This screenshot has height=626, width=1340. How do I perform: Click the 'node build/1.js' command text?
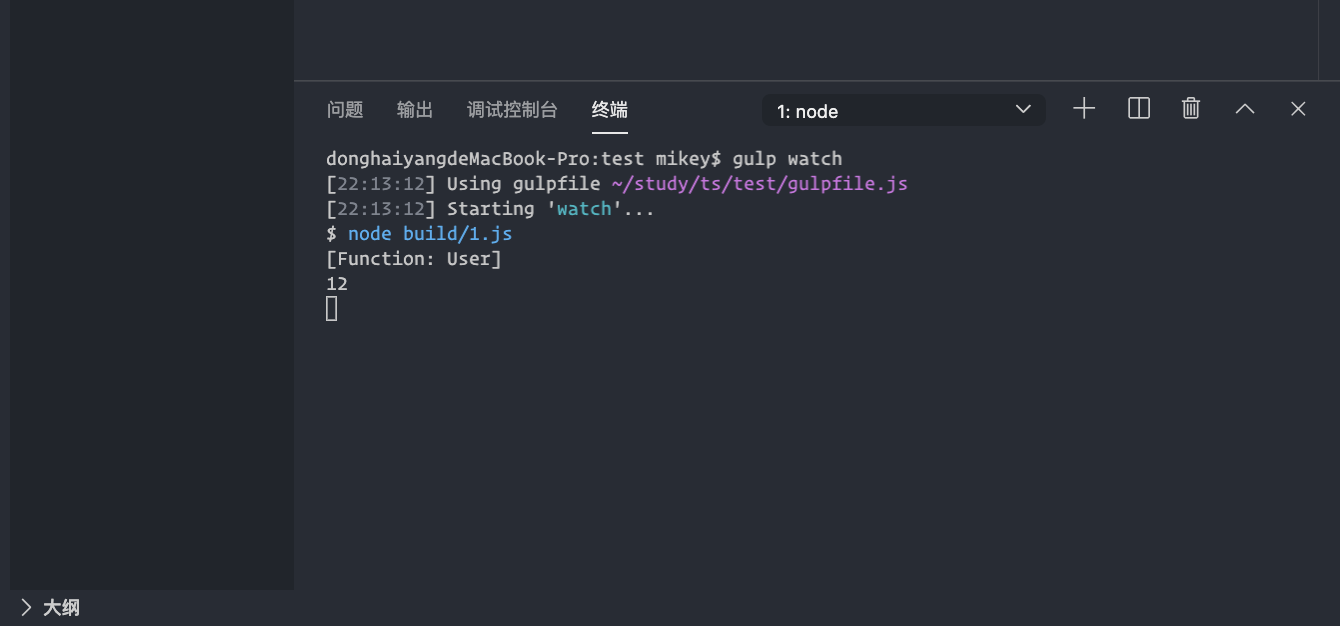coord(430,234)
